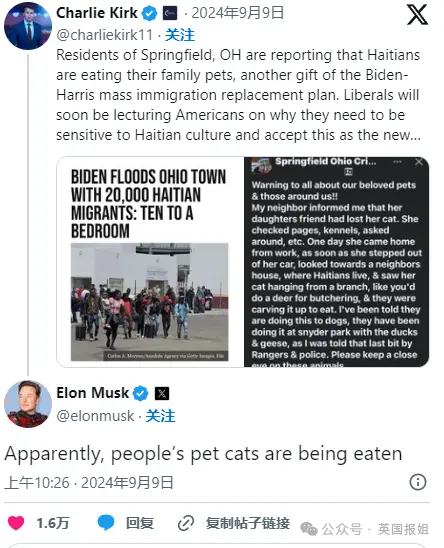Click the copy link chain icon
The width and height of the screenshot is (444, 548).
pos(186,523)
